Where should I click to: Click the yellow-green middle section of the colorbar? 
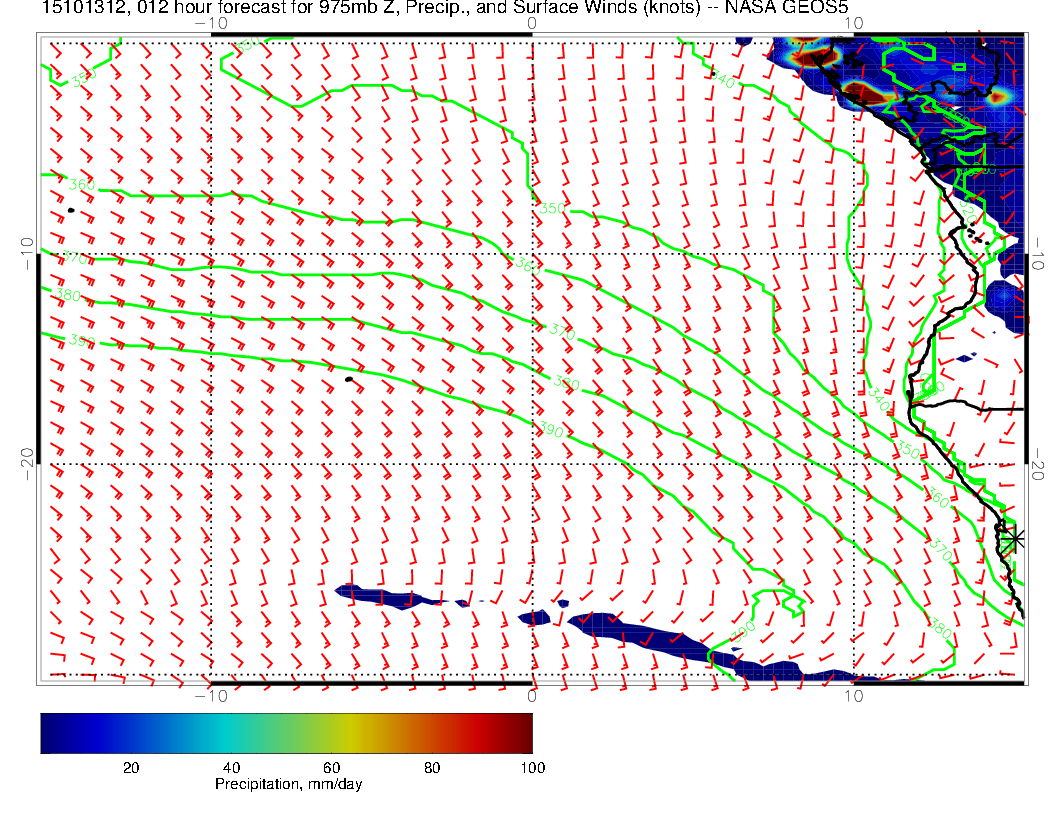pos(330,733)
